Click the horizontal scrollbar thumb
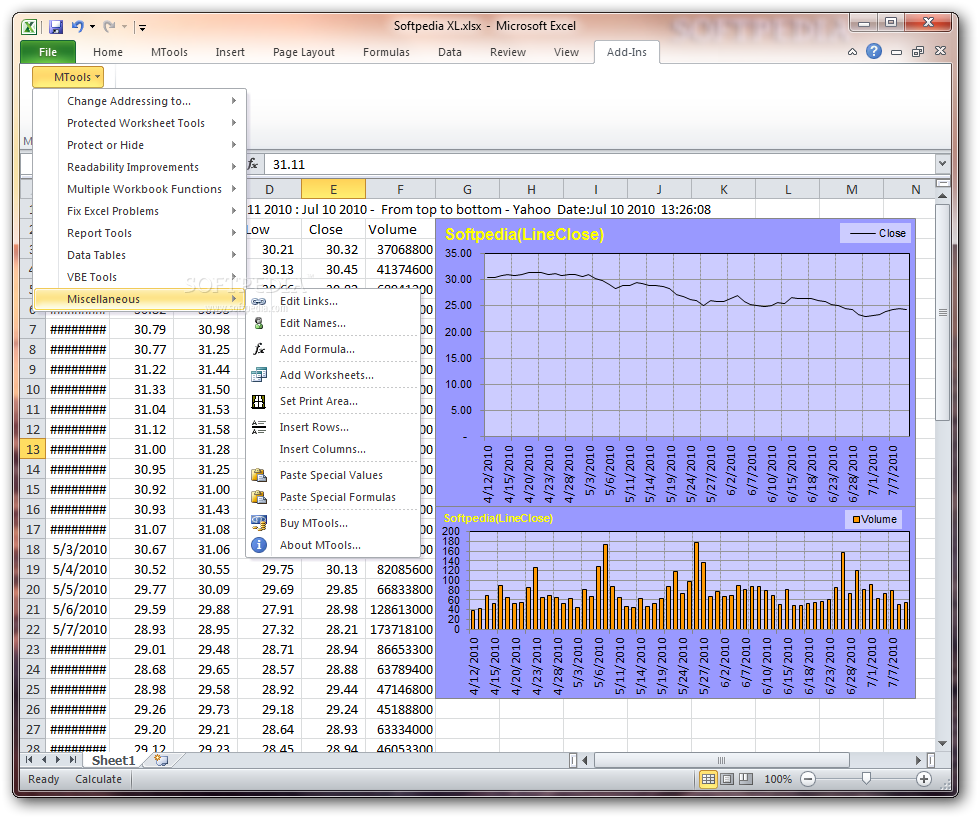The width and height of the screenshot is (979, 818). pos(722,760)
